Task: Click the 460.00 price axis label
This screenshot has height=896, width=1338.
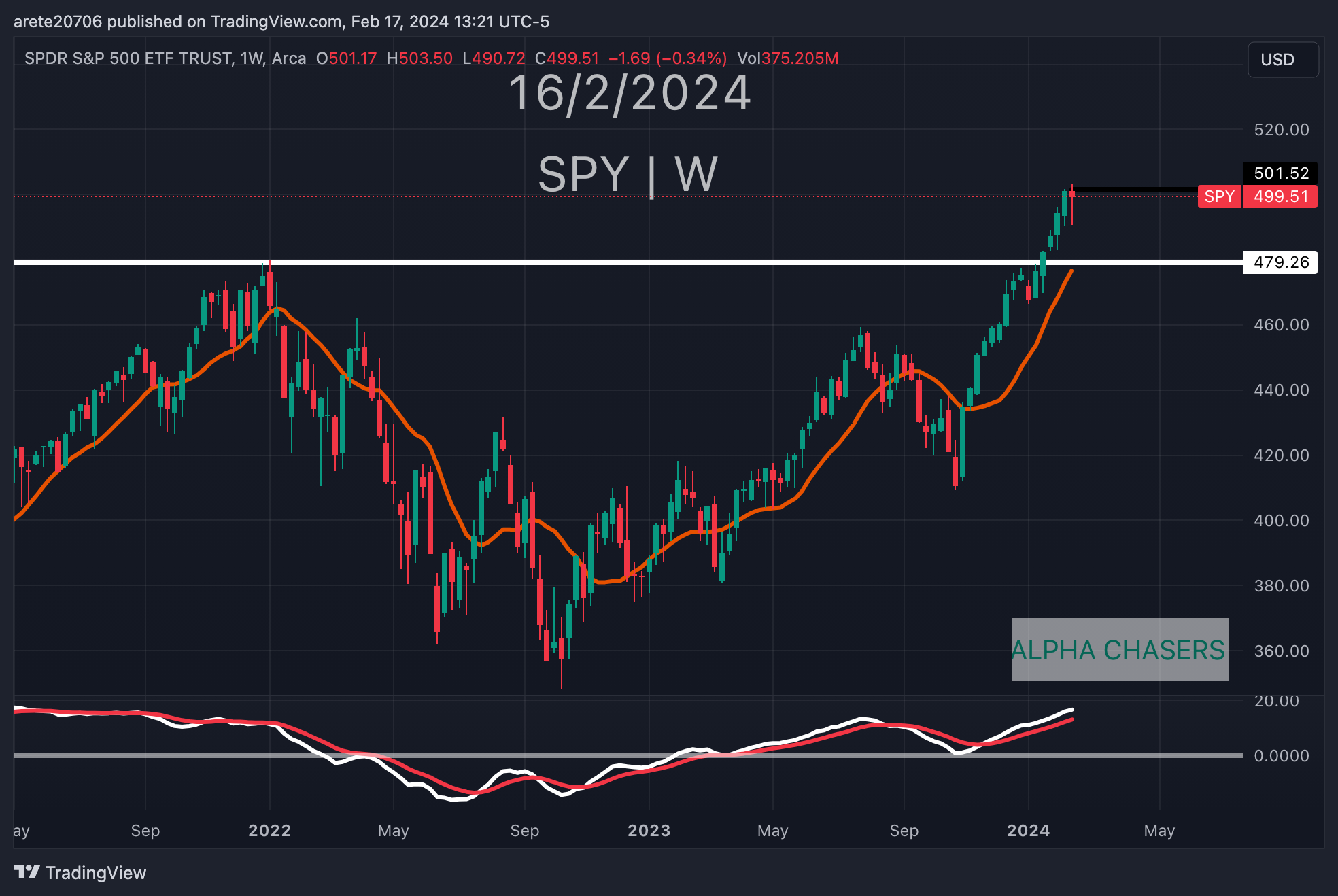Action: [1282, 324]
